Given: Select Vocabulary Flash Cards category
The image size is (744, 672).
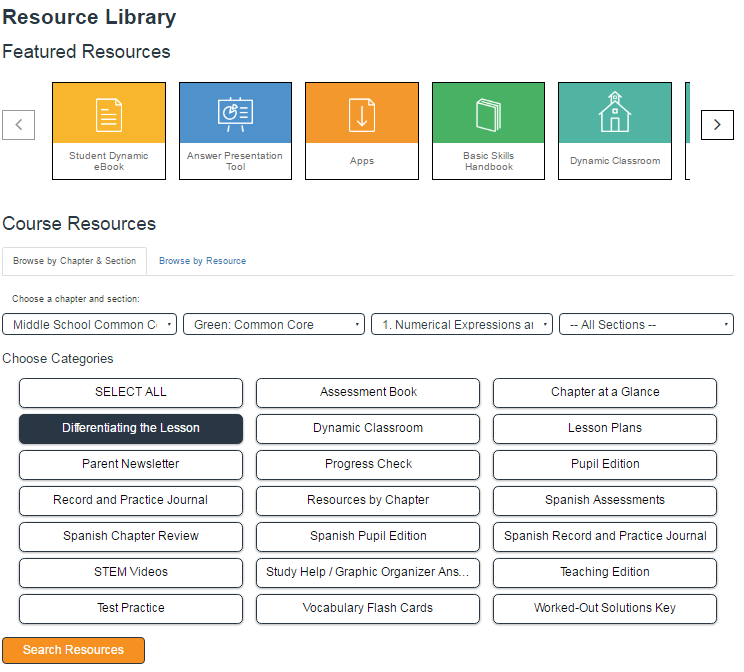Looking at the screenshot, I should (368, 609).
